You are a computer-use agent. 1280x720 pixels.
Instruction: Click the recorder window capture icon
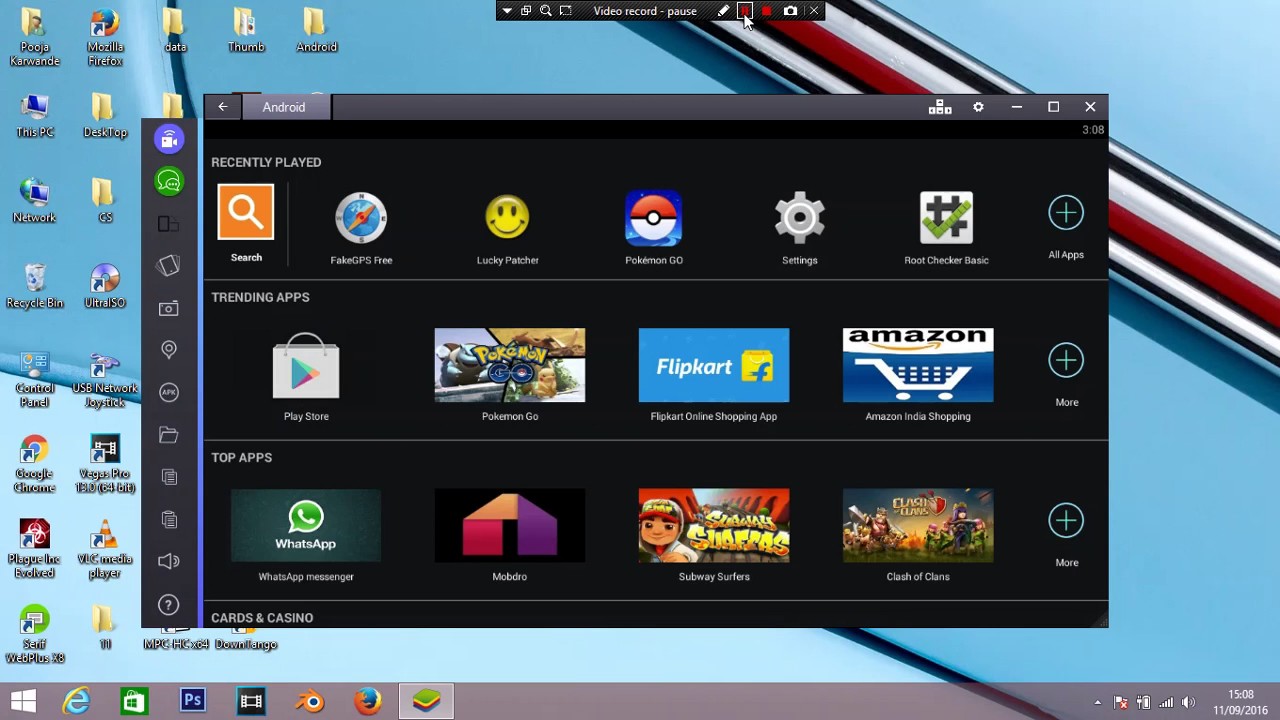pyautogui.click(x=526, y=11)
